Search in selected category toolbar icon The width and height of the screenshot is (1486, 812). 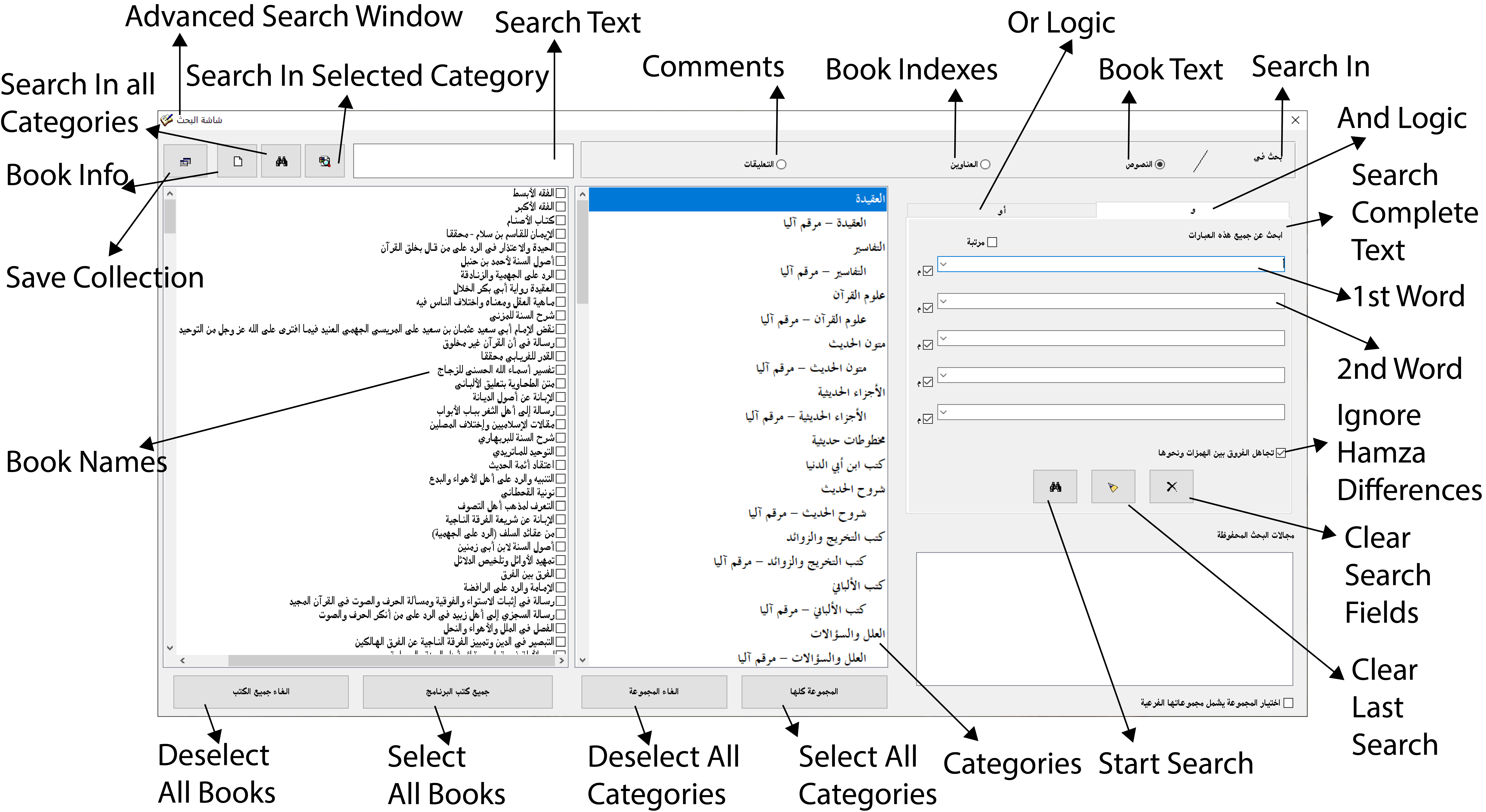325,162
